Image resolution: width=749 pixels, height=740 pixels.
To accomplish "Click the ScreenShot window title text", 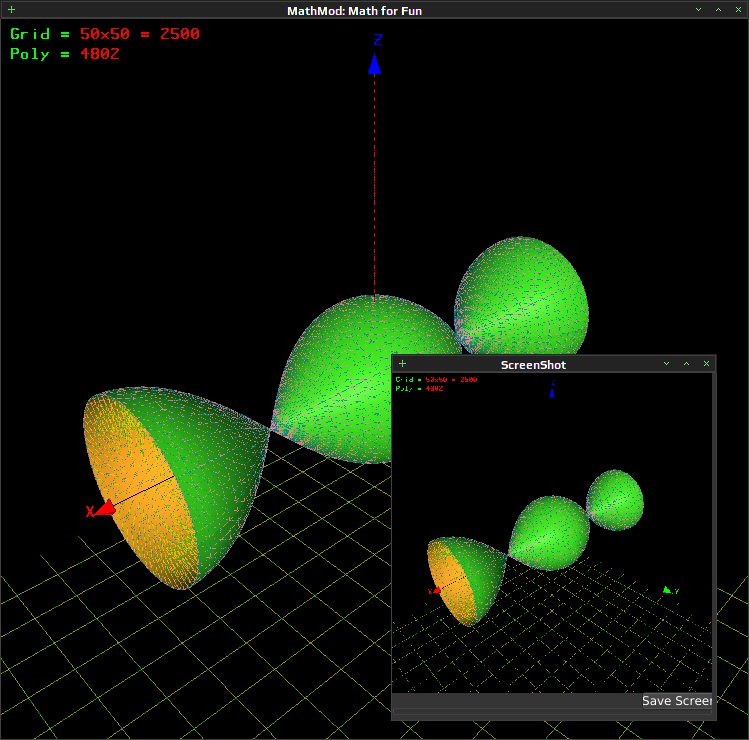I will 533,365.
